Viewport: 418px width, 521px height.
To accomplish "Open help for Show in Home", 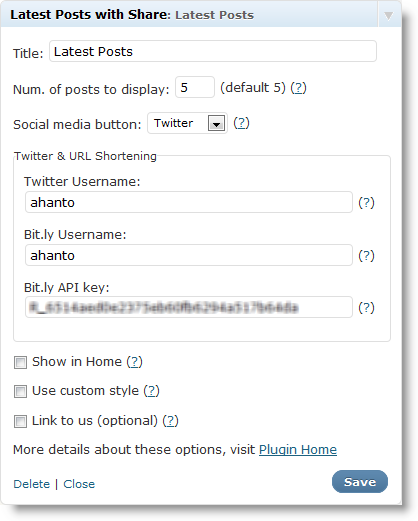I will [135, 362].
